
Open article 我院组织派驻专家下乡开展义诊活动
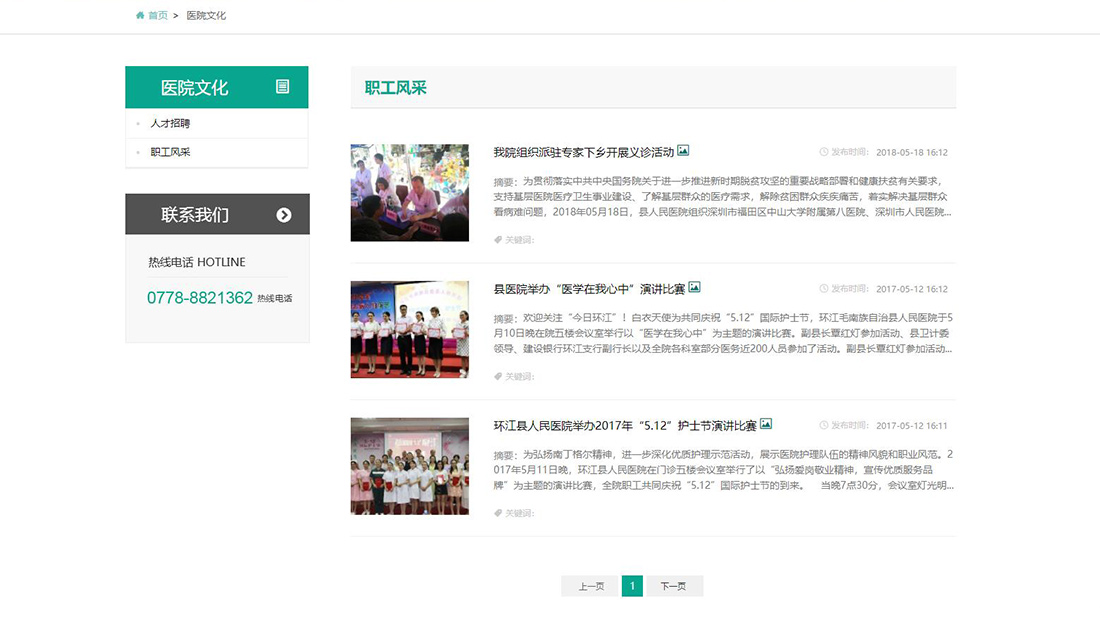[x=581, y=151]
